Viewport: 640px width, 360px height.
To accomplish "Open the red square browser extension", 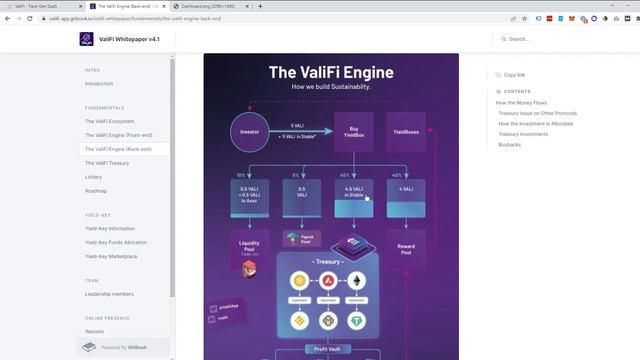I will click(549, 18).
